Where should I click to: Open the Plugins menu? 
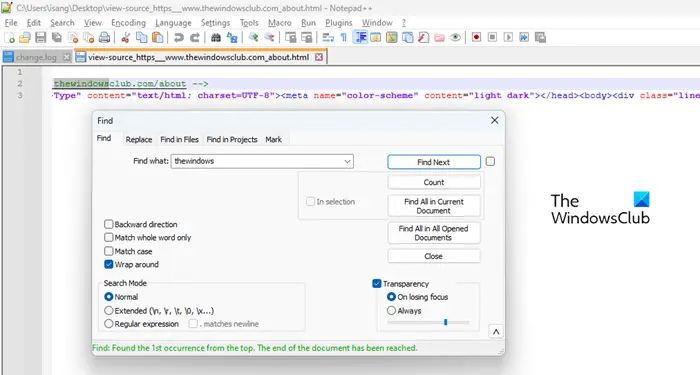point(338,23)
